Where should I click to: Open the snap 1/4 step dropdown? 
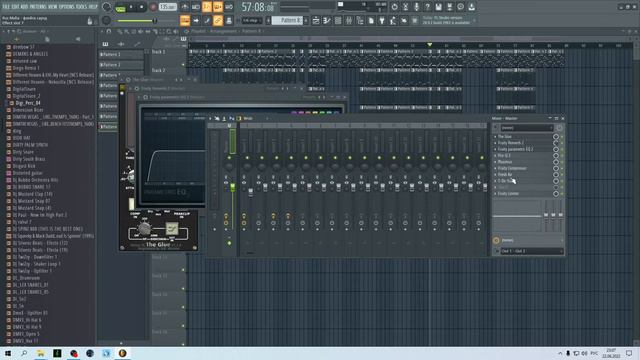252,20
